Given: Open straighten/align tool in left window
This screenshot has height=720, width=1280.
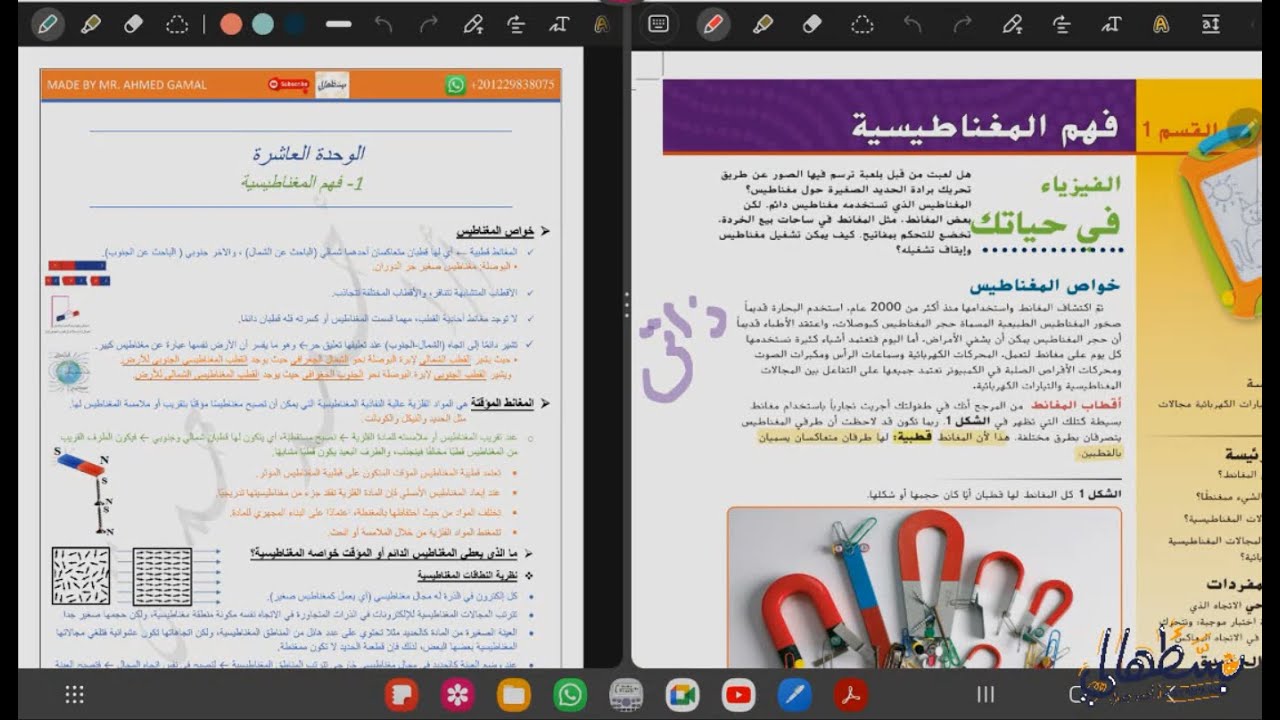Looking at the screenshot, I should (x=516, y=24).
